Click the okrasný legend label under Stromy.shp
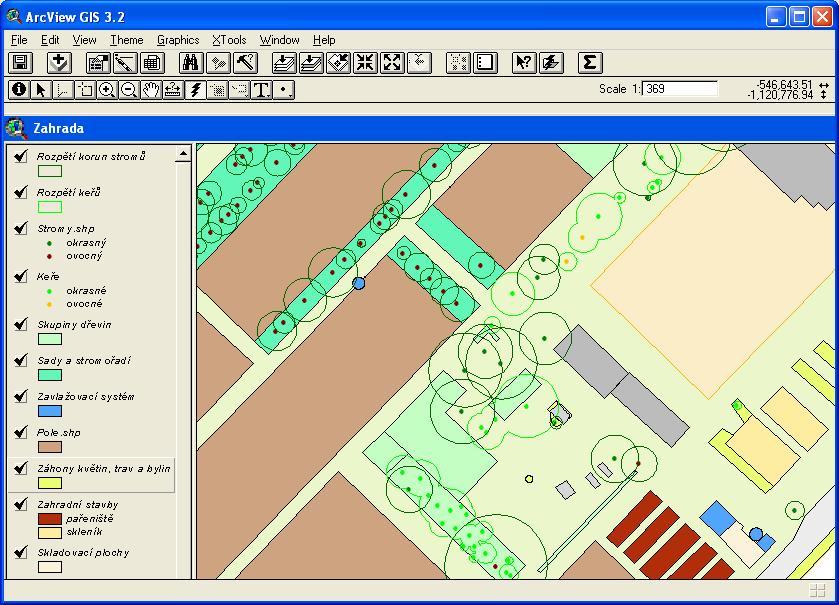 click(x=86, y=242)
